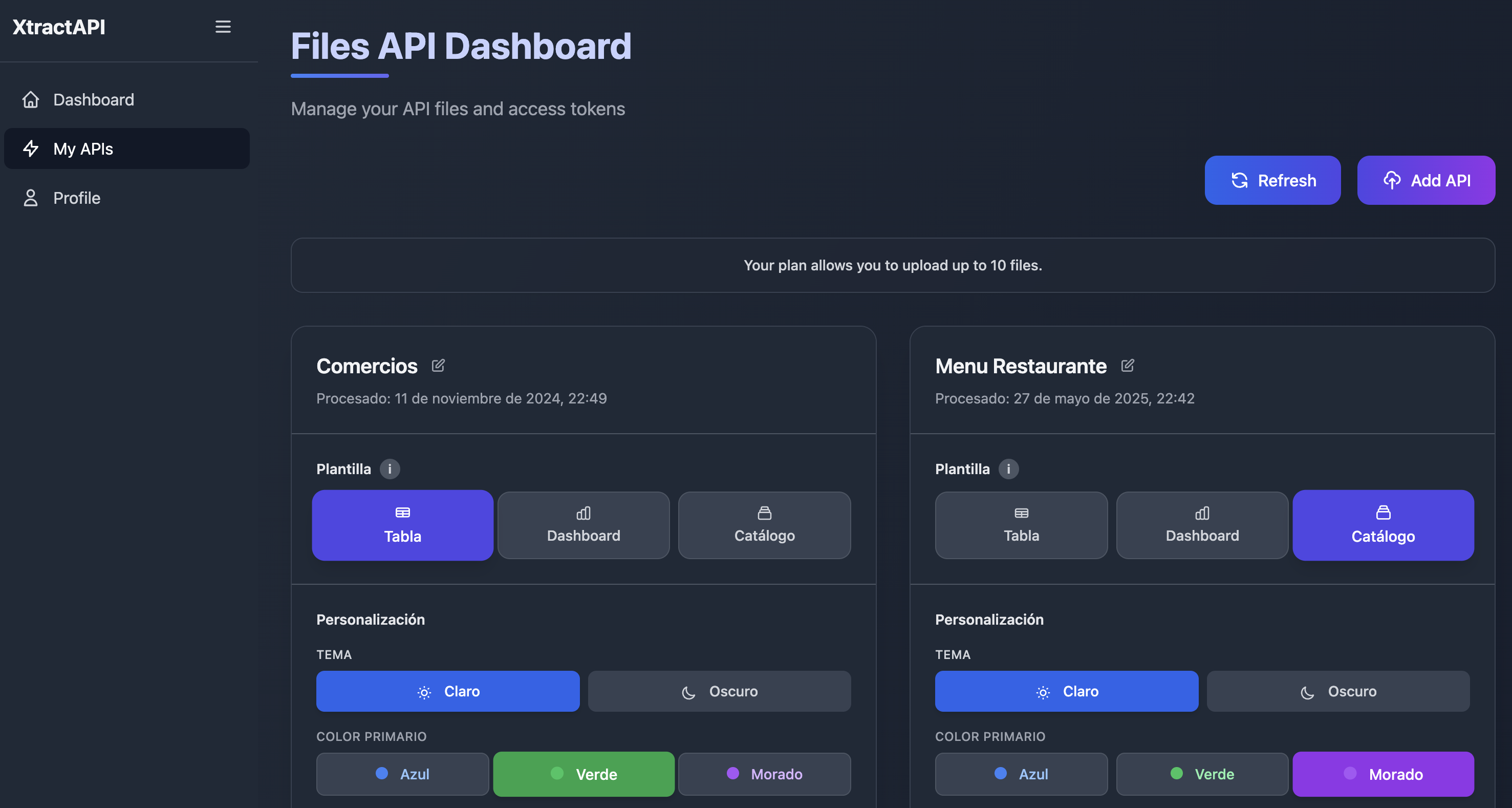Screen dimensions: 1512x808
Task: Select the Dashboard home icon in sidebar
Action: coord(31,99)
